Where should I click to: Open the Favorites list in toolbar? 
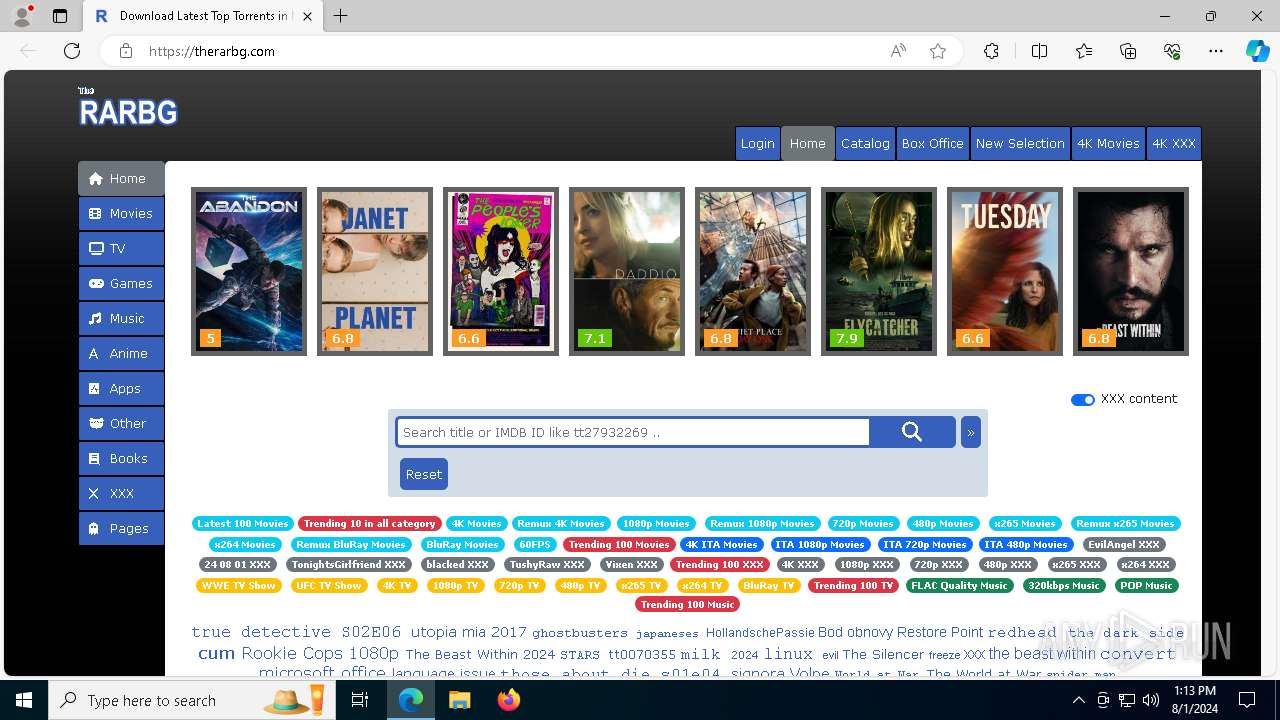tap(1084, 51)
